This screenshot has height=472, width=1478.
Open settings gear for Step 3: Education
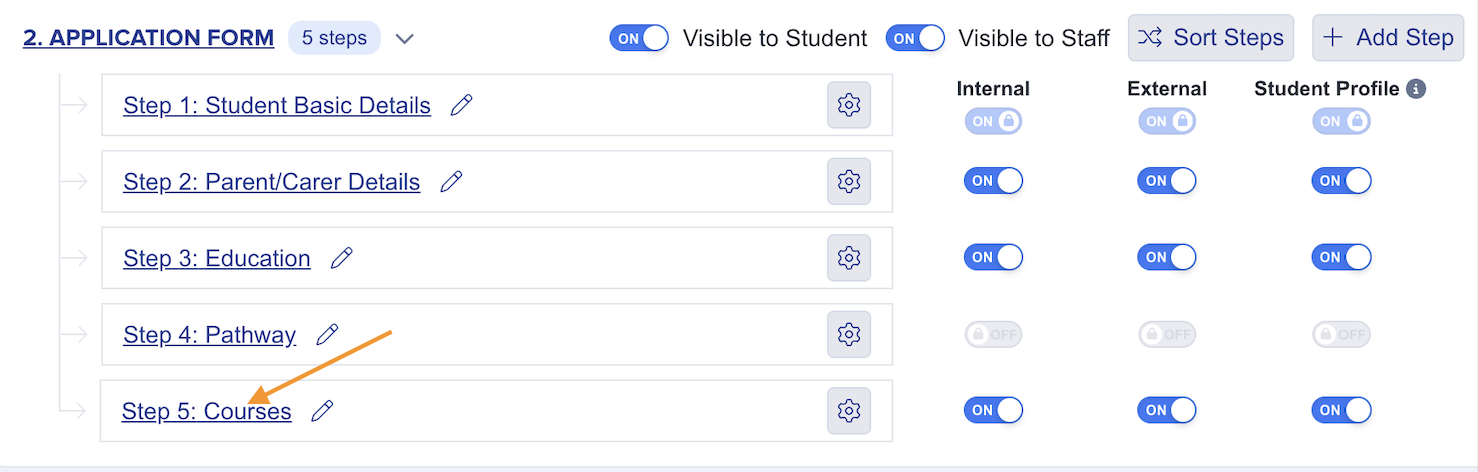pos(849,258)
